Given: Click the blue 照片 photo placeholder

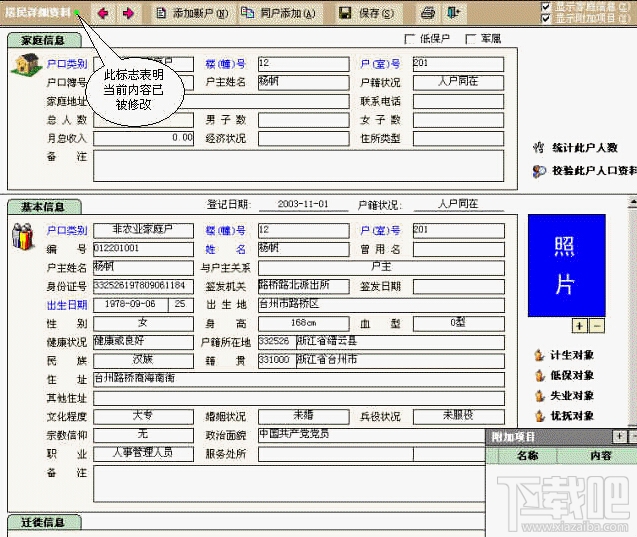Looking at the screenshot, I should pos(567,266).
